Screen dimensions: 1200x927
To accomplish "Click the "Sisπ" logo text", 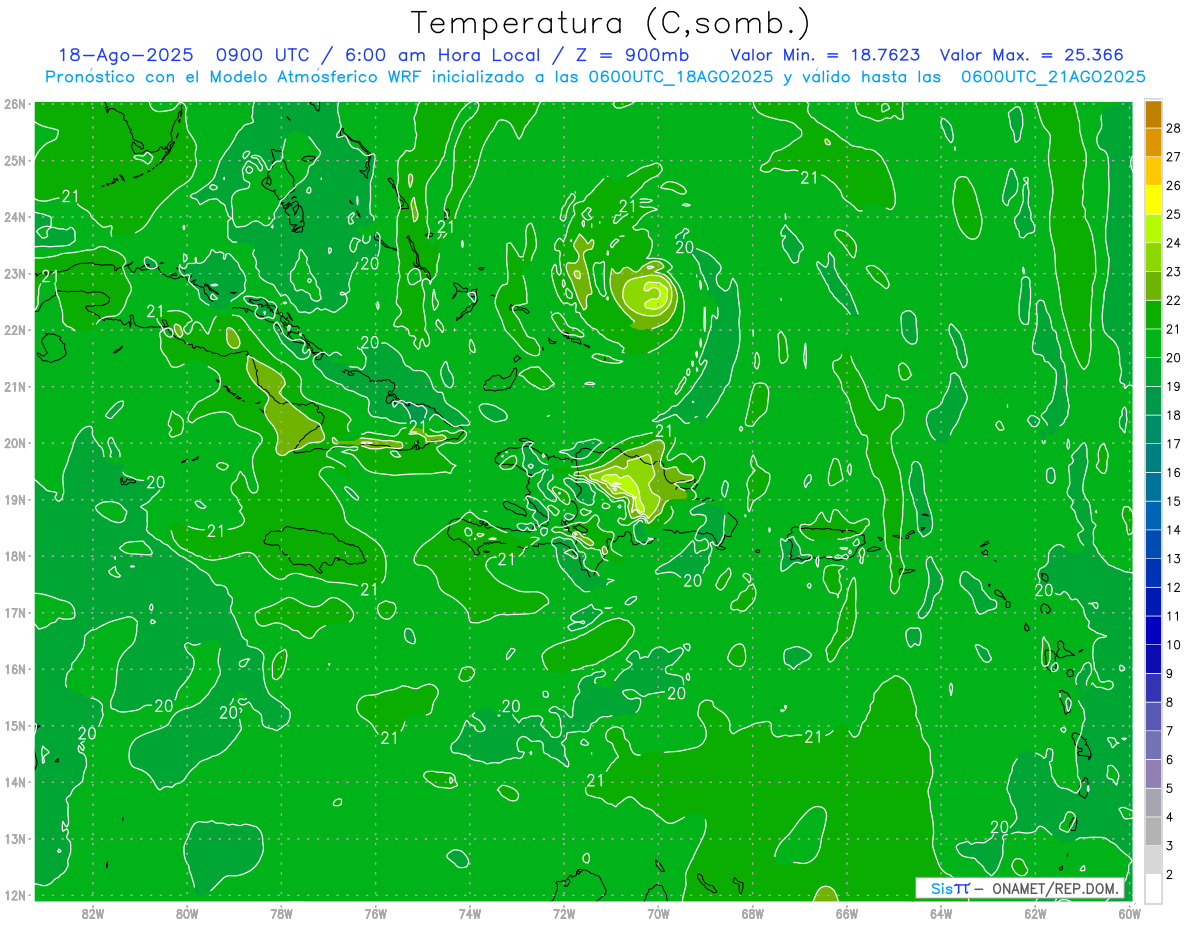I will pos(949,889).
